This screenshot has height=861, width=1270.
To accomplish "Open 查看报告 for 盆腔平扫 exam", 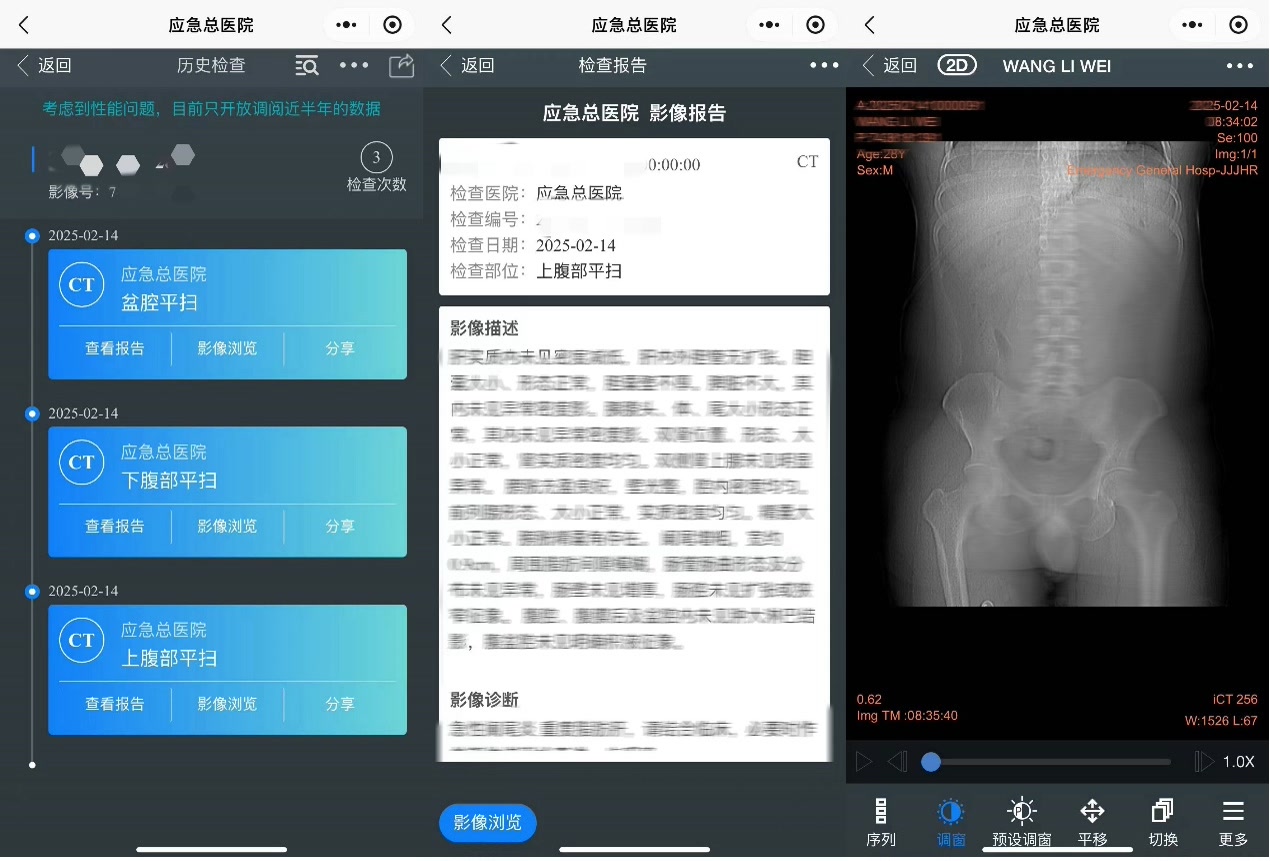I will coord(115,349).
